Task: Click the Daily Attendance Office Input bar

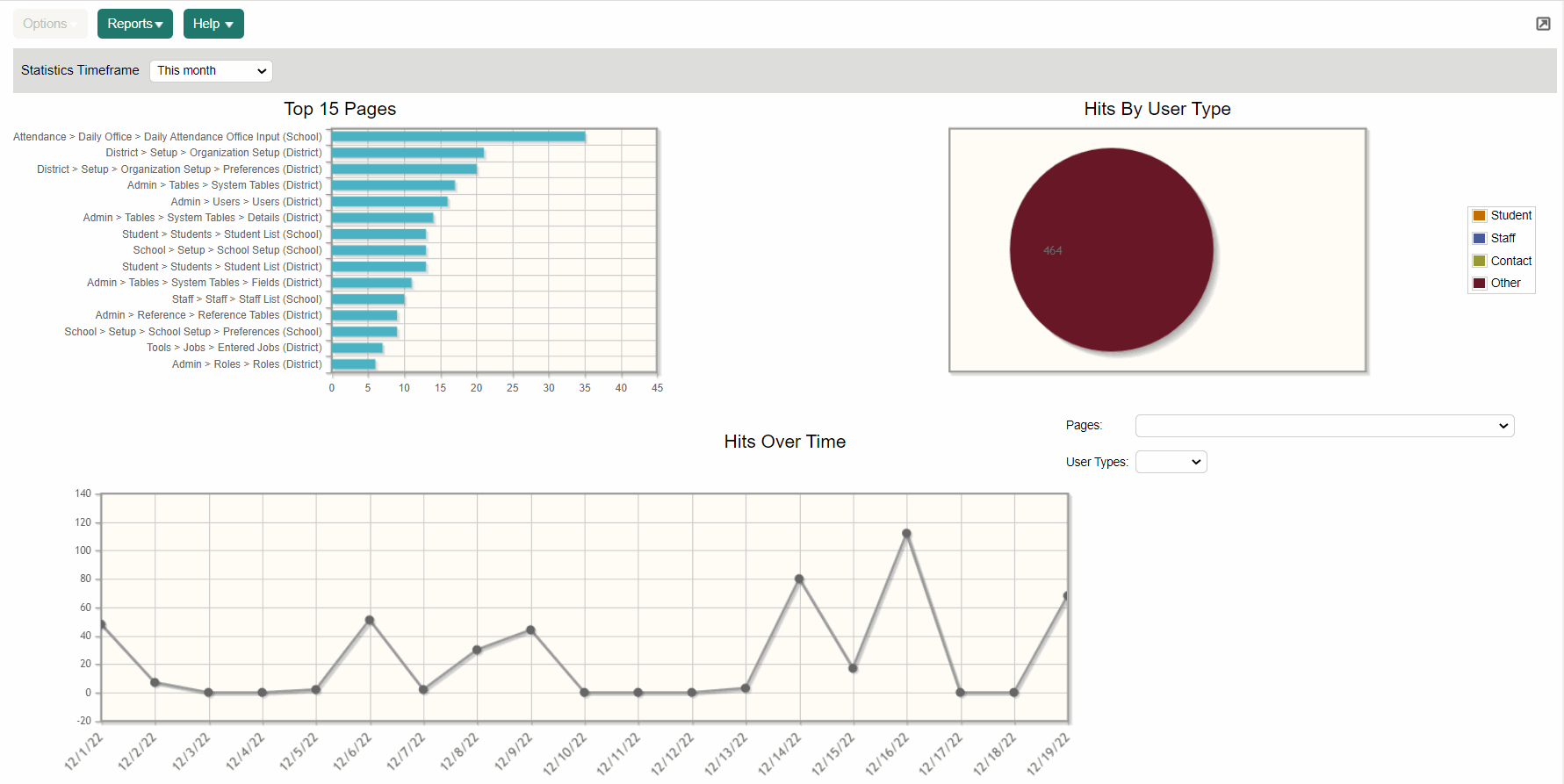Action: point(458,137)
